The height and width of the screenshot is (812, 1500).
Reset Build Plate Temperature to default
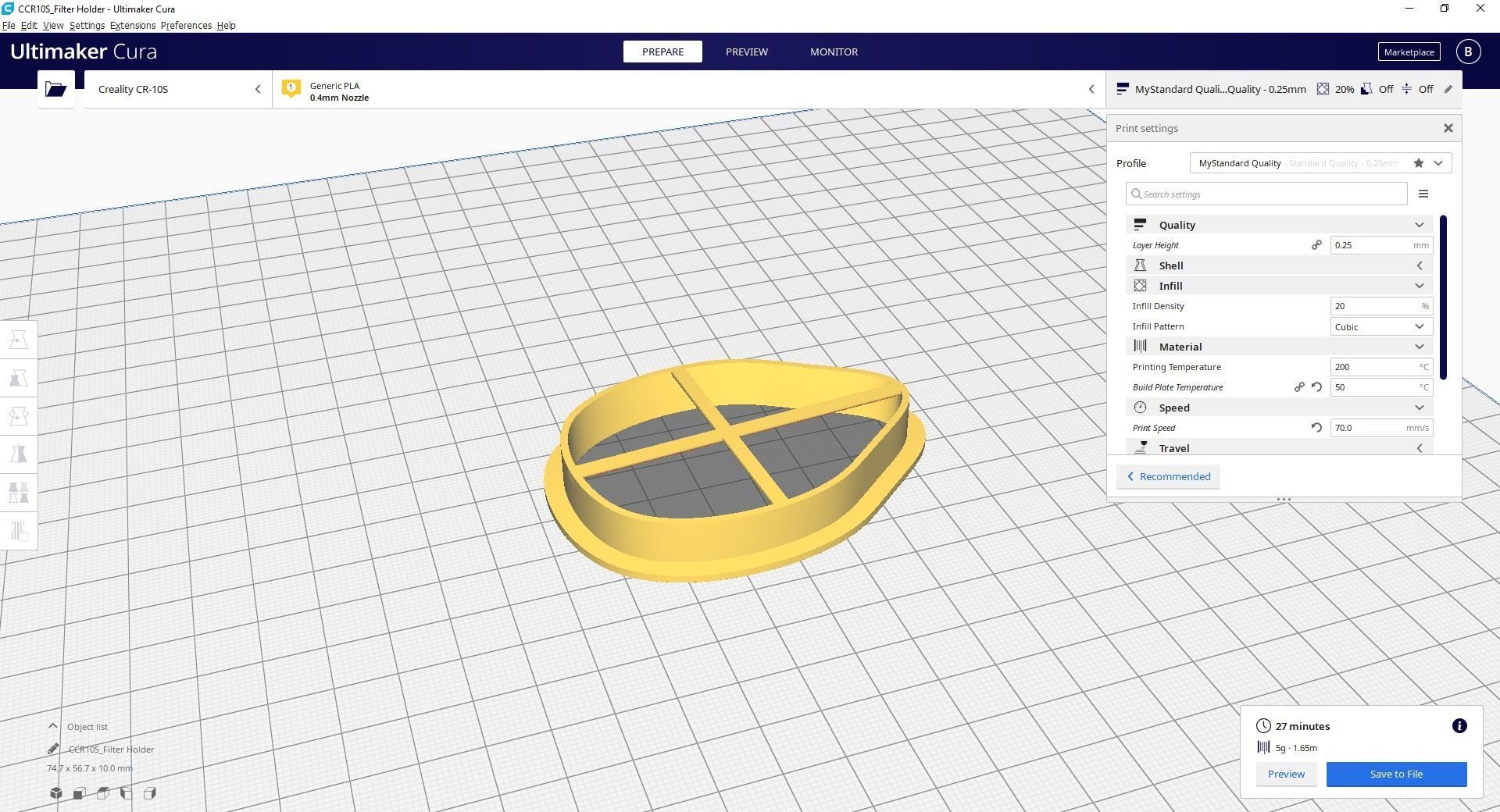coord(1316,387)
